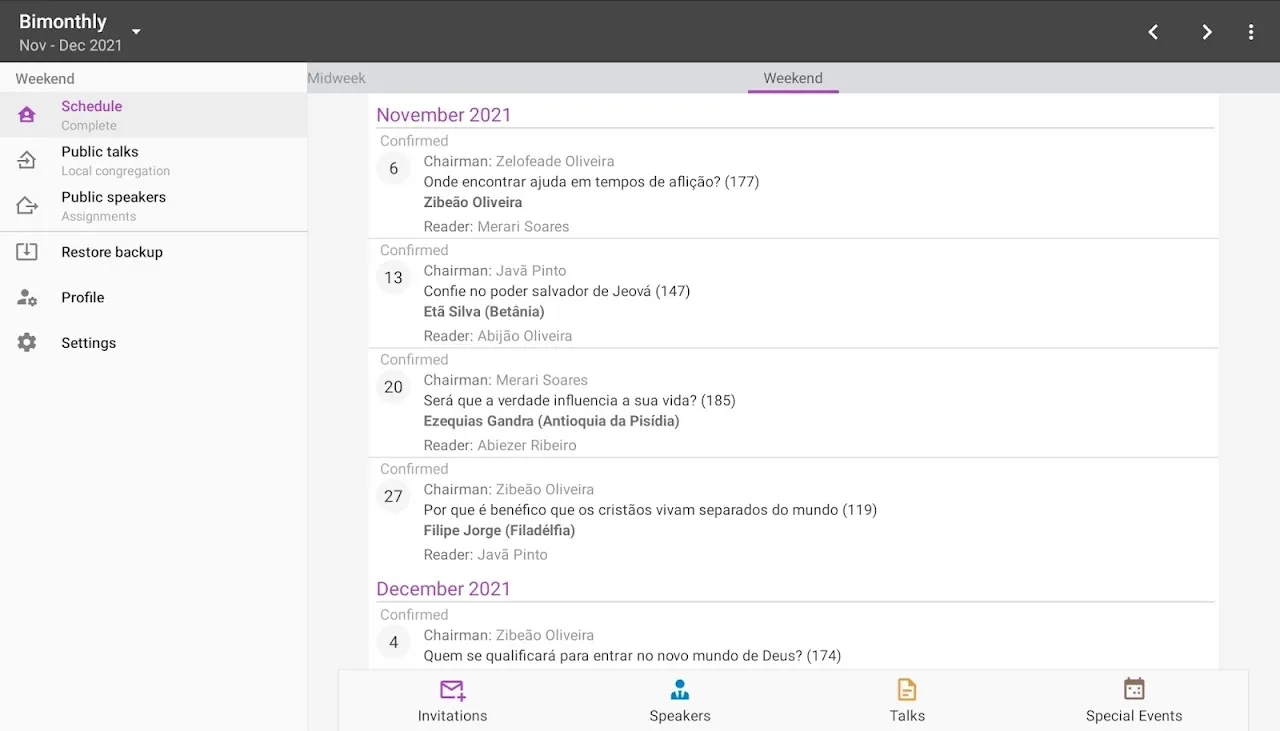Image resolution: width=1280 pixels, height=731 pixels.
Task: Tap the Speakers label in bottom bar
Action: click(x=680, y=716)
